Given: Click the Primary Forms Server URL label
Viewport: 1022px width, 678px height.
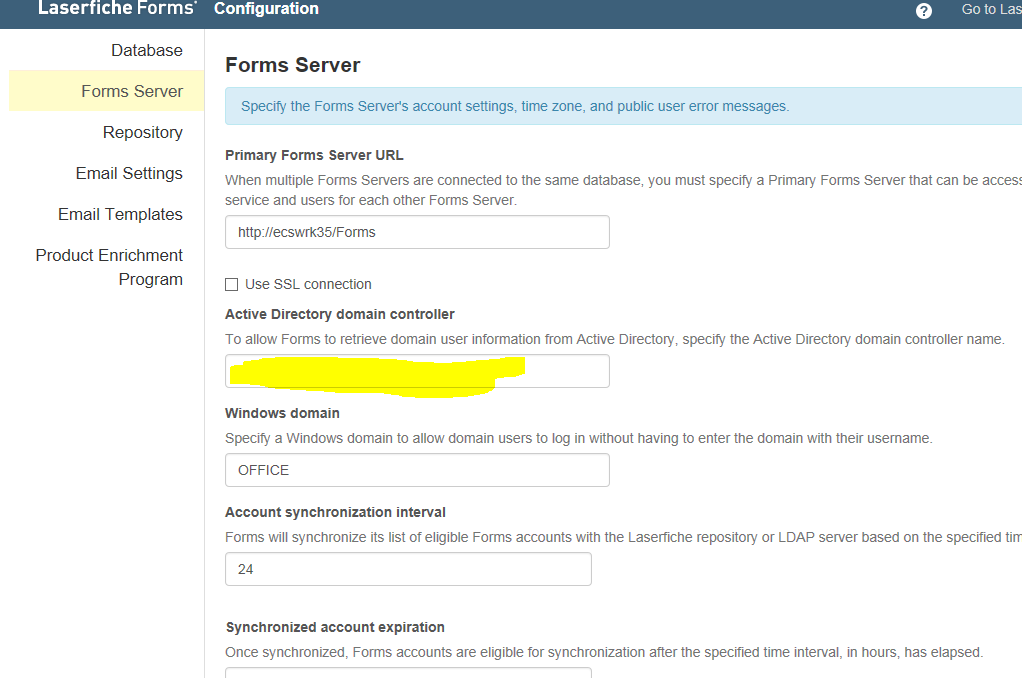Looking at the screenshot, I should [x=314, y=155].
